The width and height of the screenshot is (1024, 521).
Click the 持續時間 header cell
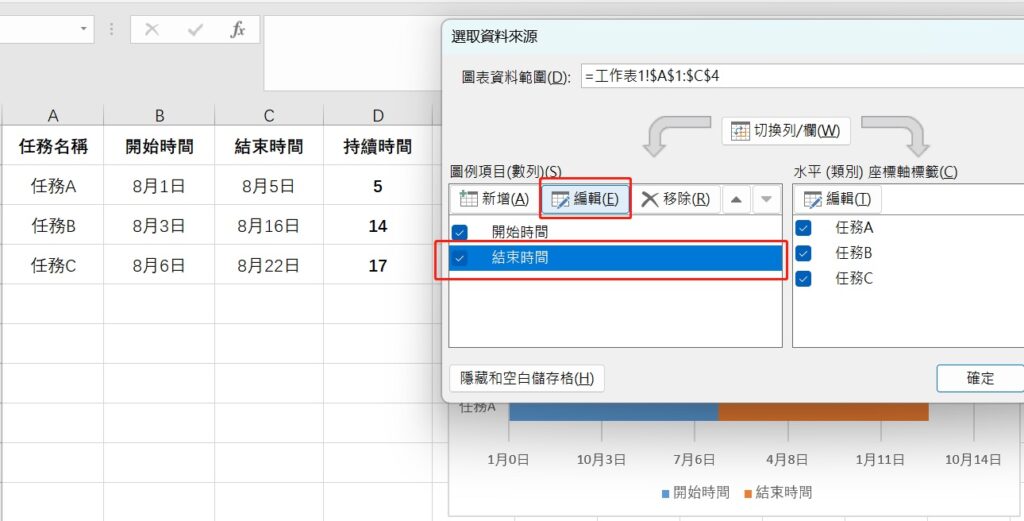point(378,146)
